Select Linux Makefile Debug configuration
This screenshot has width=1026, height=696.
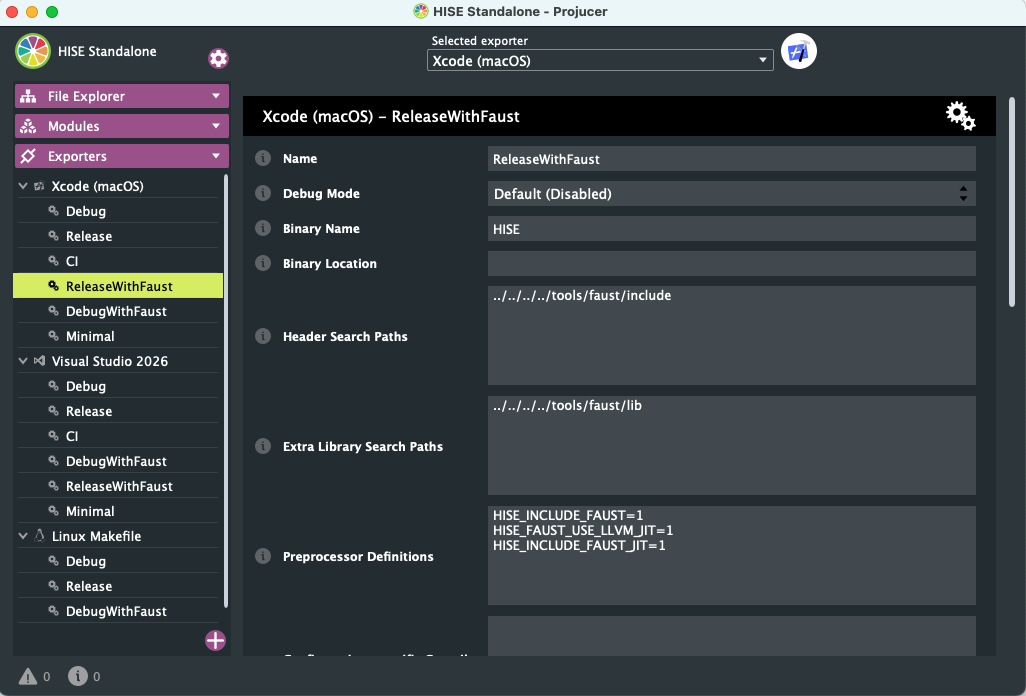(118, 561)
